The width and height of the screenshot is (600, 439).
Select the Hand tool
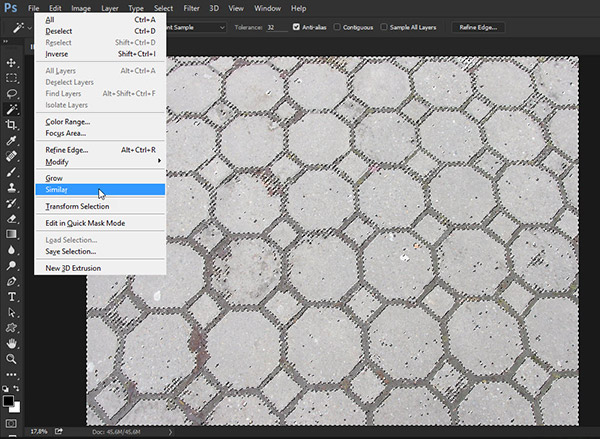[x=12, y=342]
